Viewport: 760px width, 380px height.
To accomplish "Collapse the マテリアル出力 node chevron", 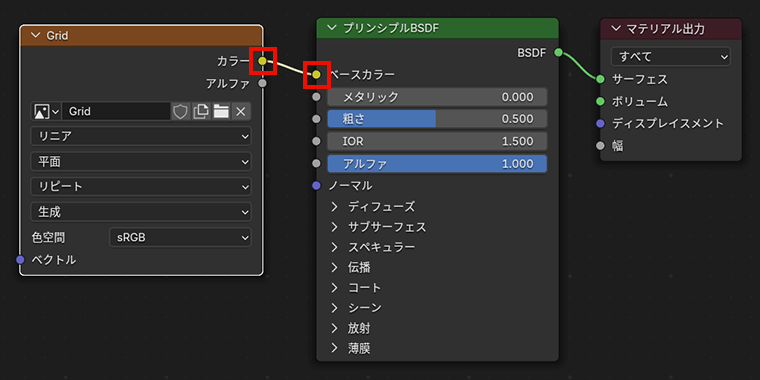I will 616,29.
